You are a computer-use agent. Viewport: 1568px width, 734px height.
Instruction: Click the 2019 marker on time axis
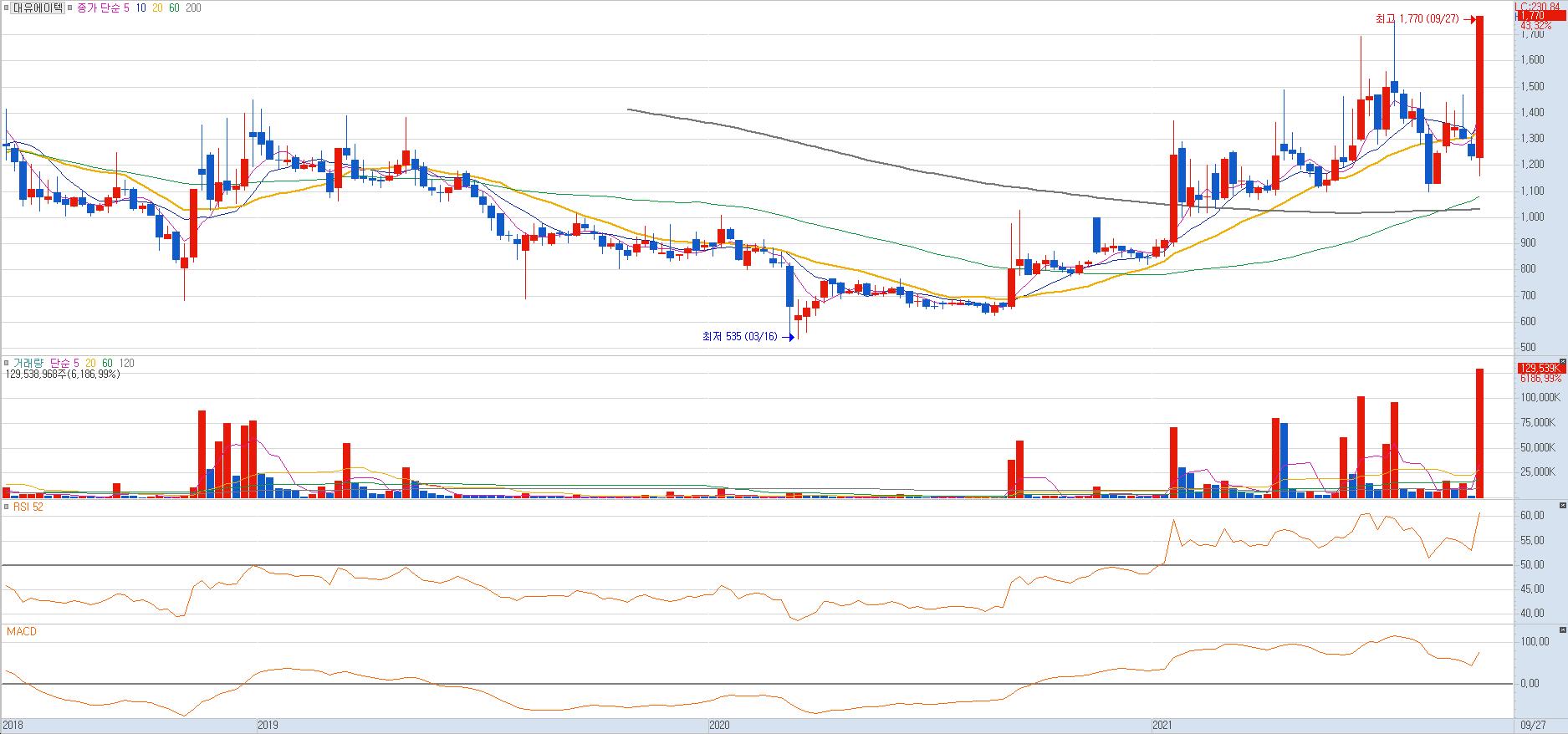[x=268, y=725]
